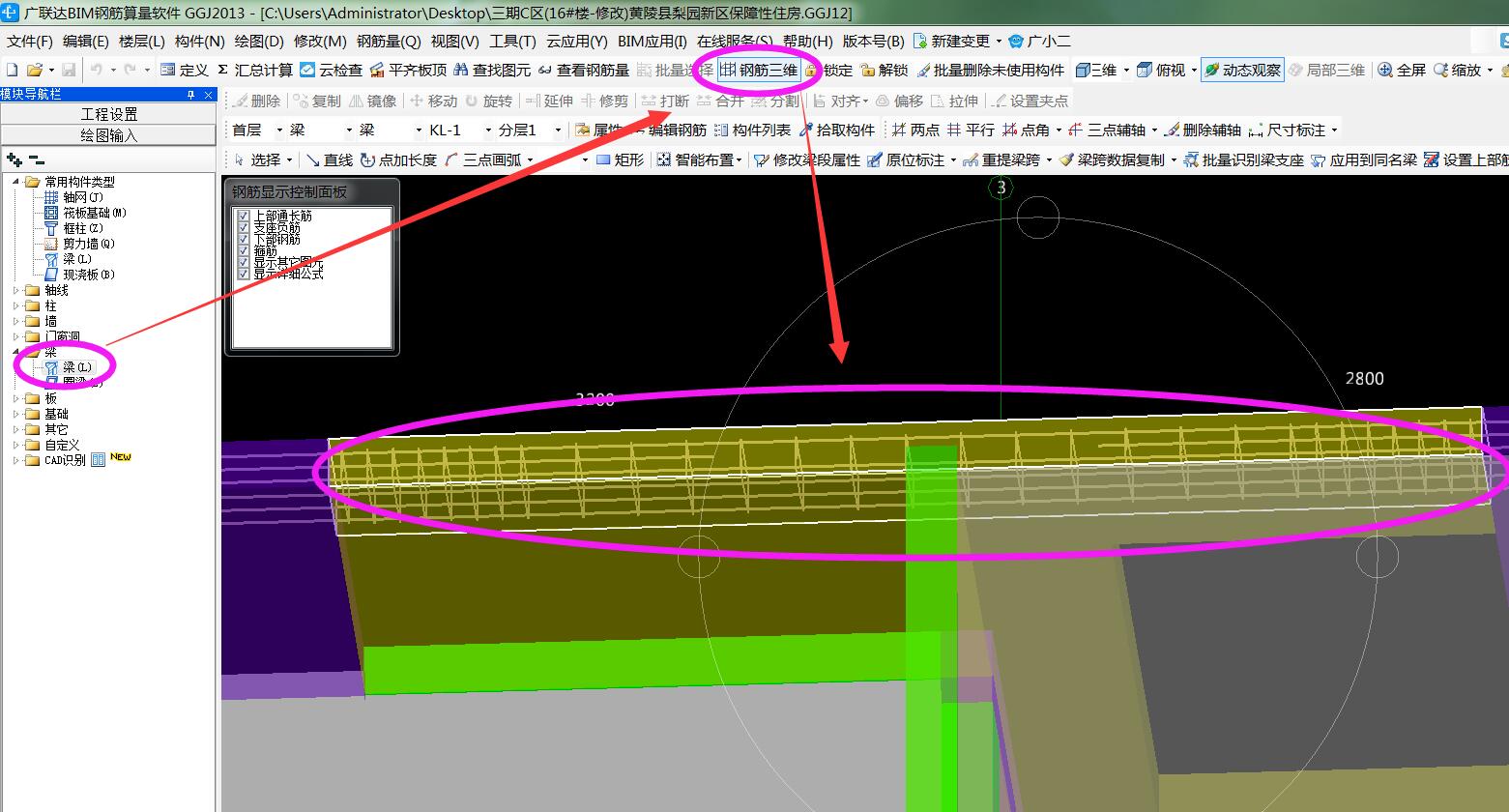Click 删除辅轴 delete auxiliary axis

point(1203,130)
